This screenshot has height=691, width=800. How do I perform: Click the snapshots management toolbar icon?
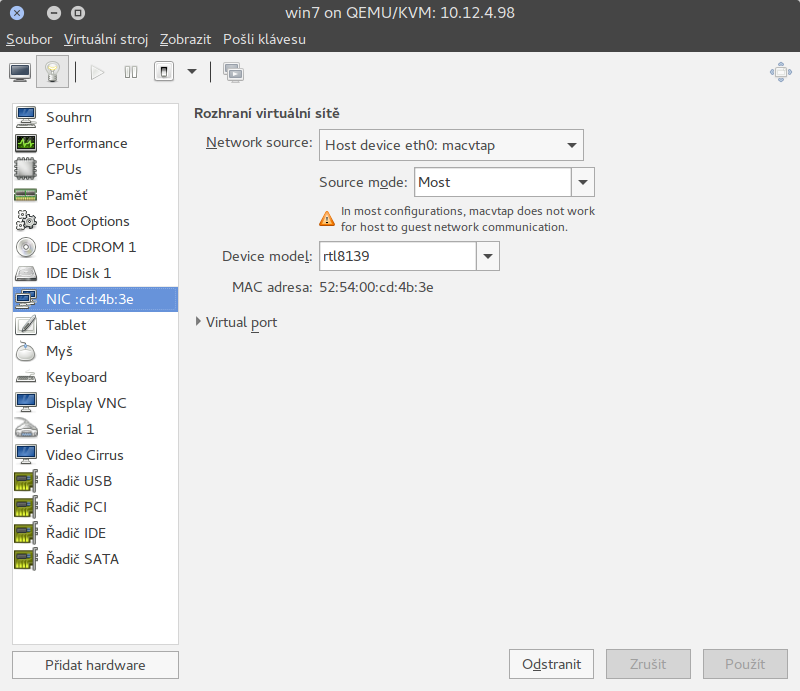tap(233, 72)
